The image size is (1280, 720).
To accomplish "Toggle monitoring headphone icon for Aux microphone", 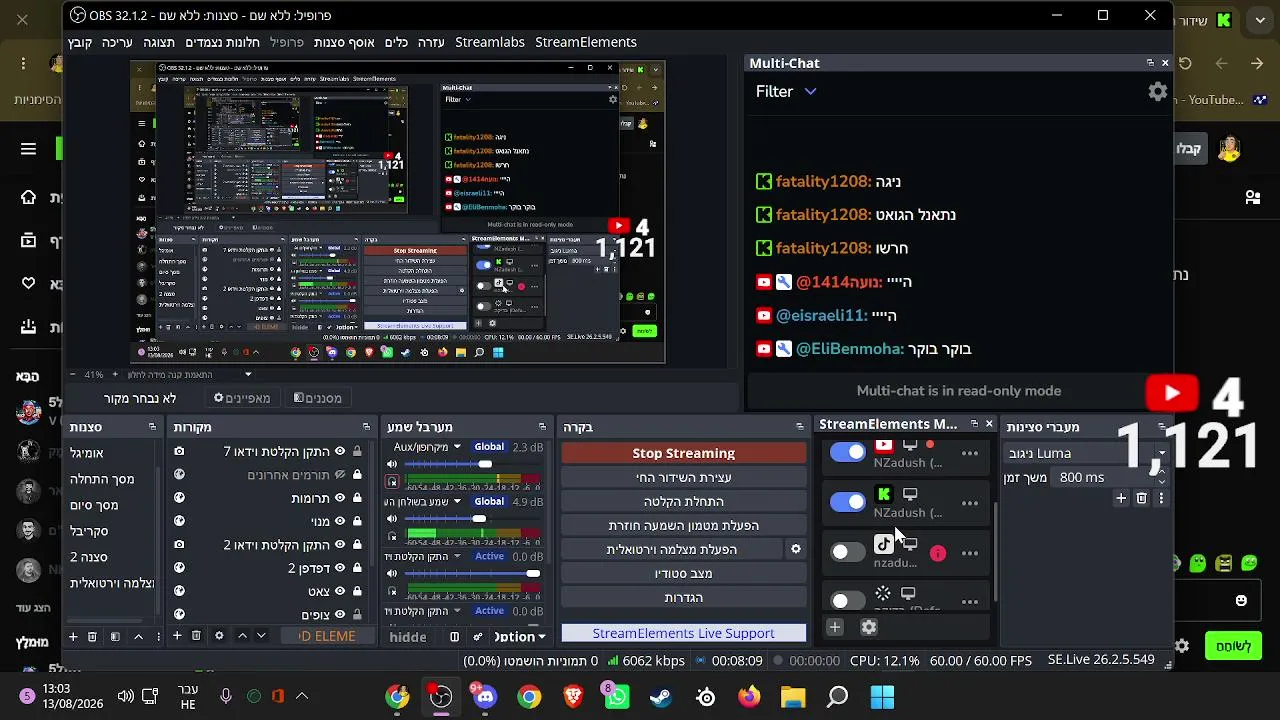I will click(392, 481).
